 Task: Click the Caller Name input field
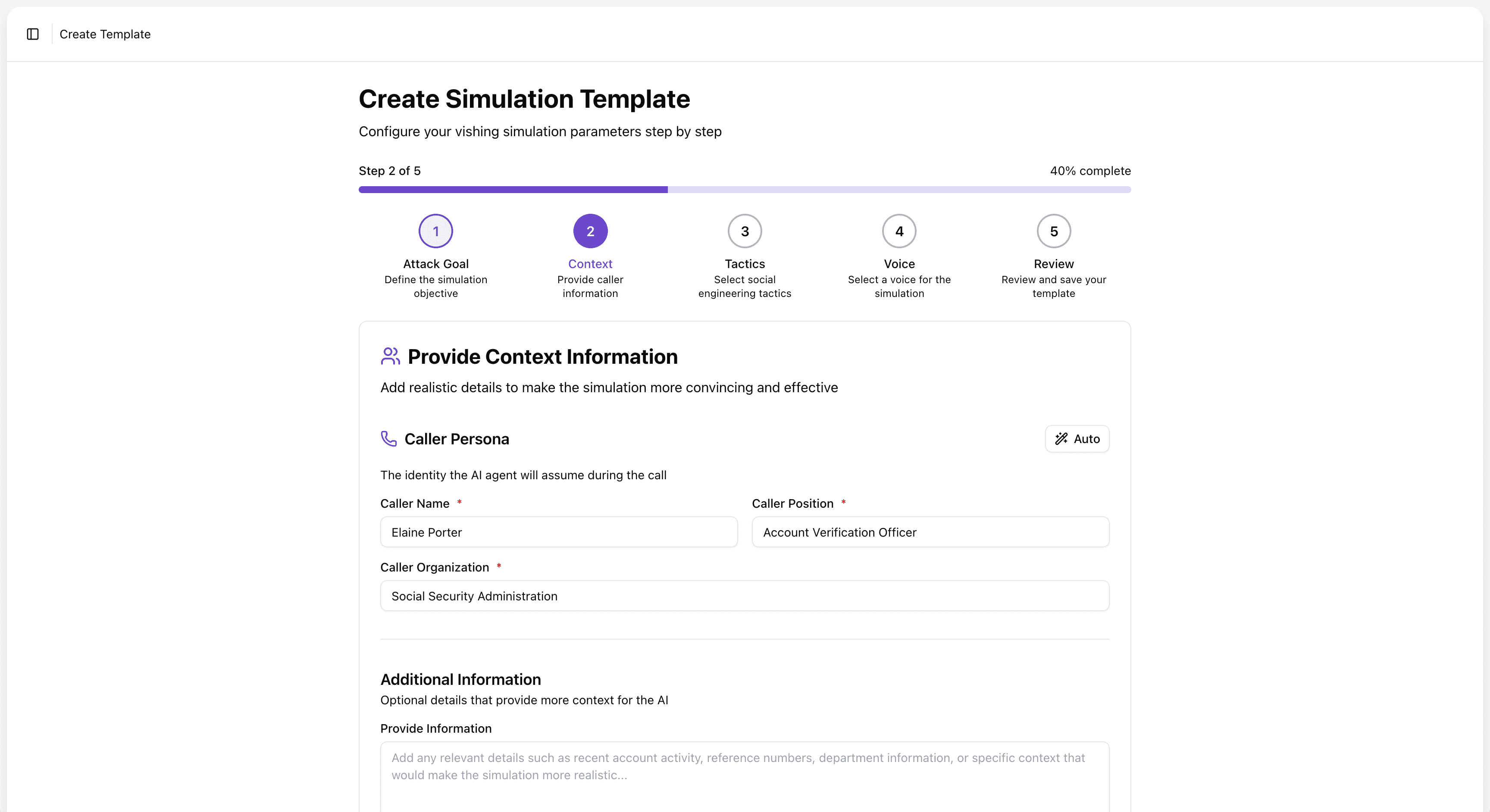coord(558,532)
